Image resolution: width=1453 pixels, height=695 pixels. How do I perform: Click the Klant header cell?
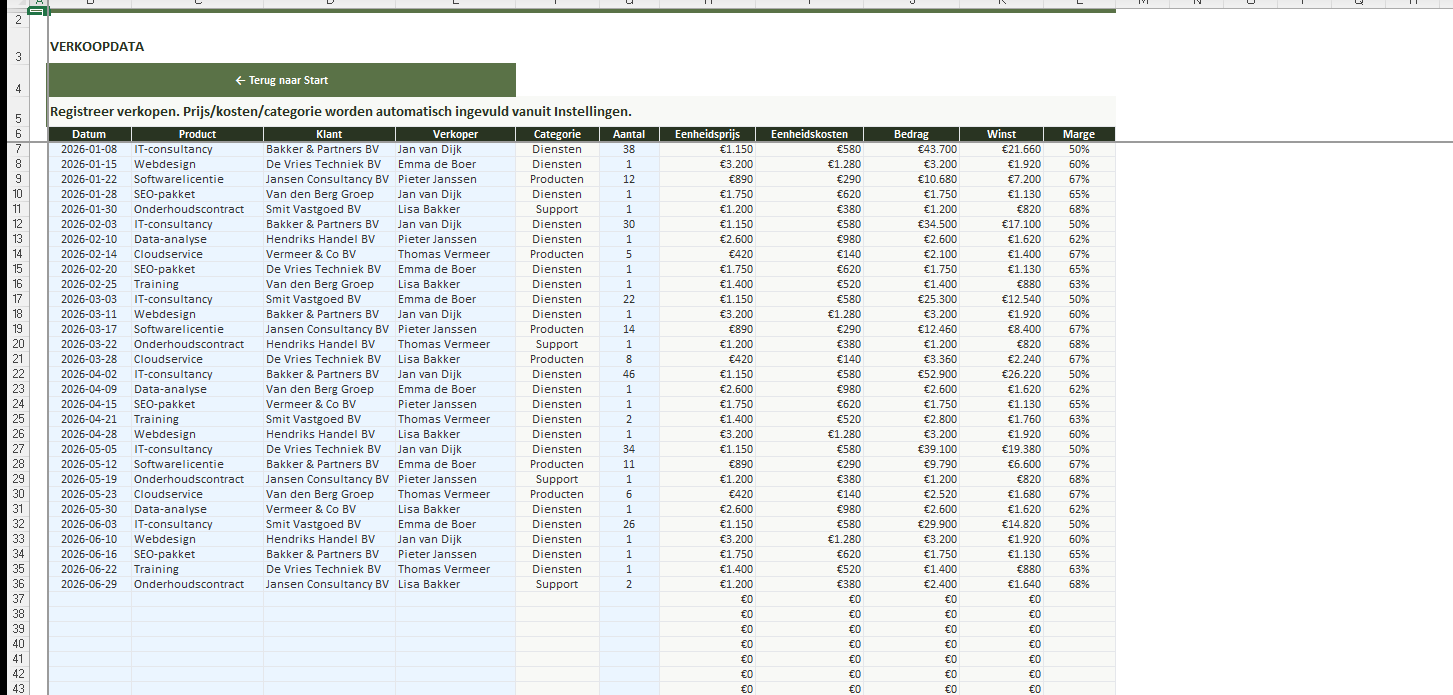(329, 134)
